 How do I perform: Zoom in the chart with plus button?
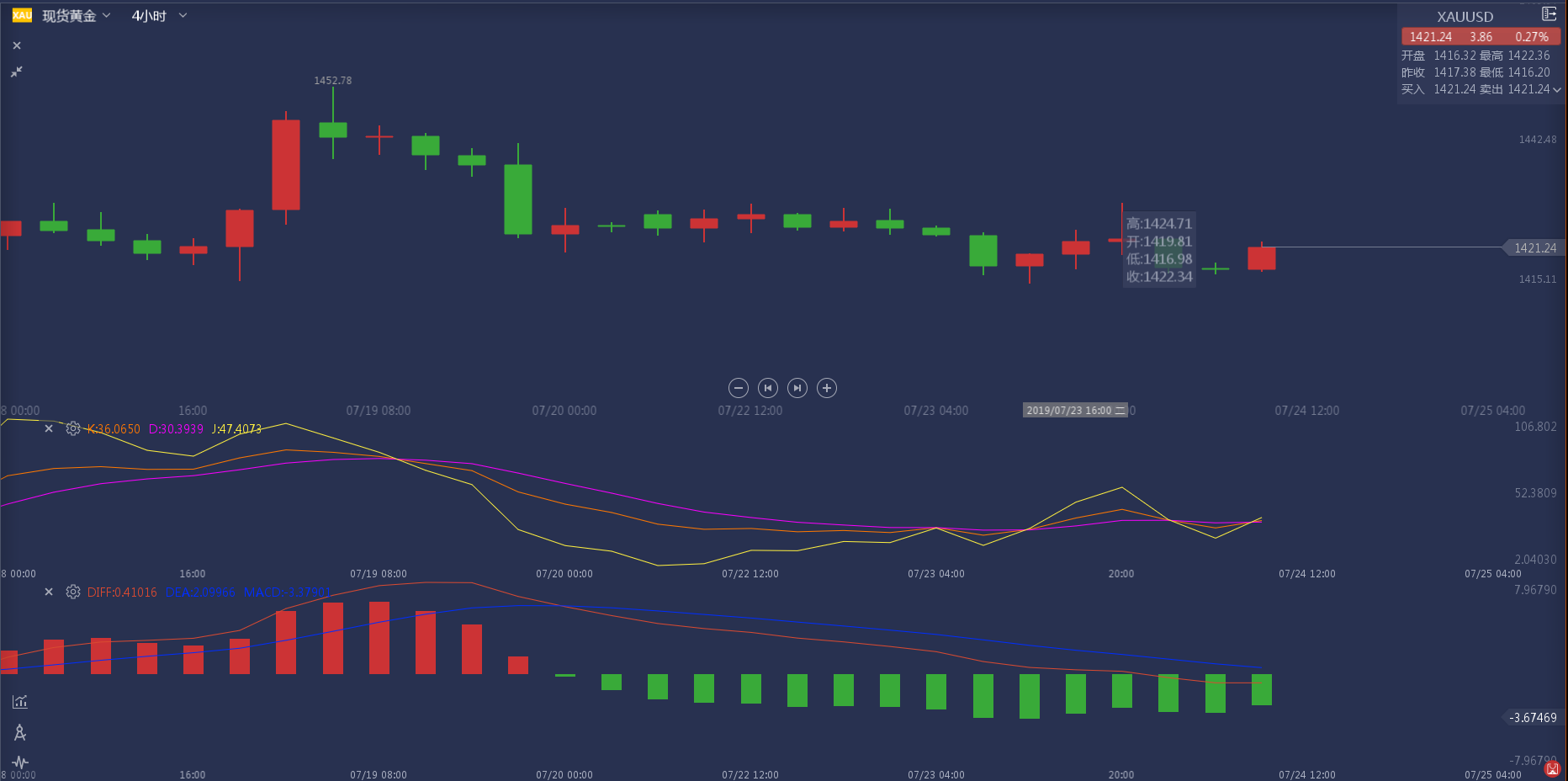(827, 388)
